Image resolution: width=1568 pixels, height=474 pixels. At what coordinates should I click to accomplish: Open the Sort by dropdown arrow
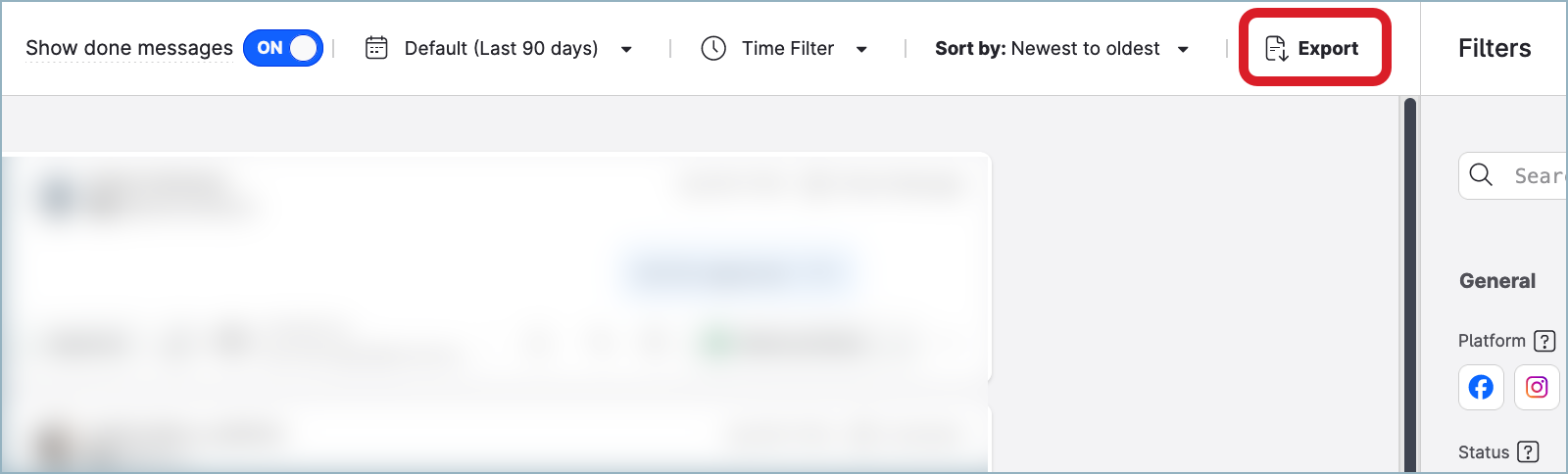(1183, 49)
